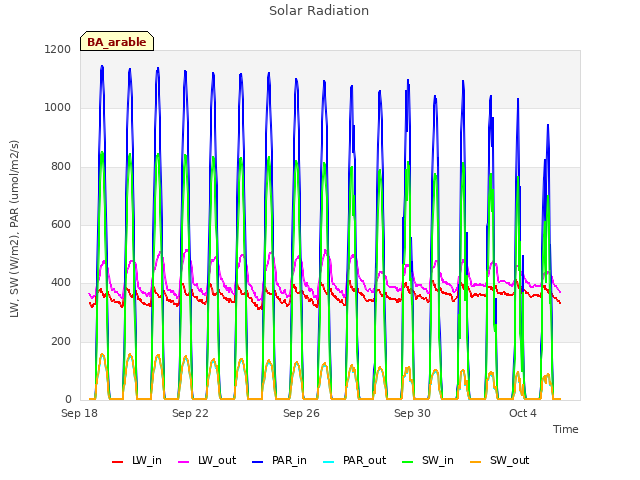640x480 pixels.
Task: Click the orange SW_out legend color marker
Action: tap(476, 462)
